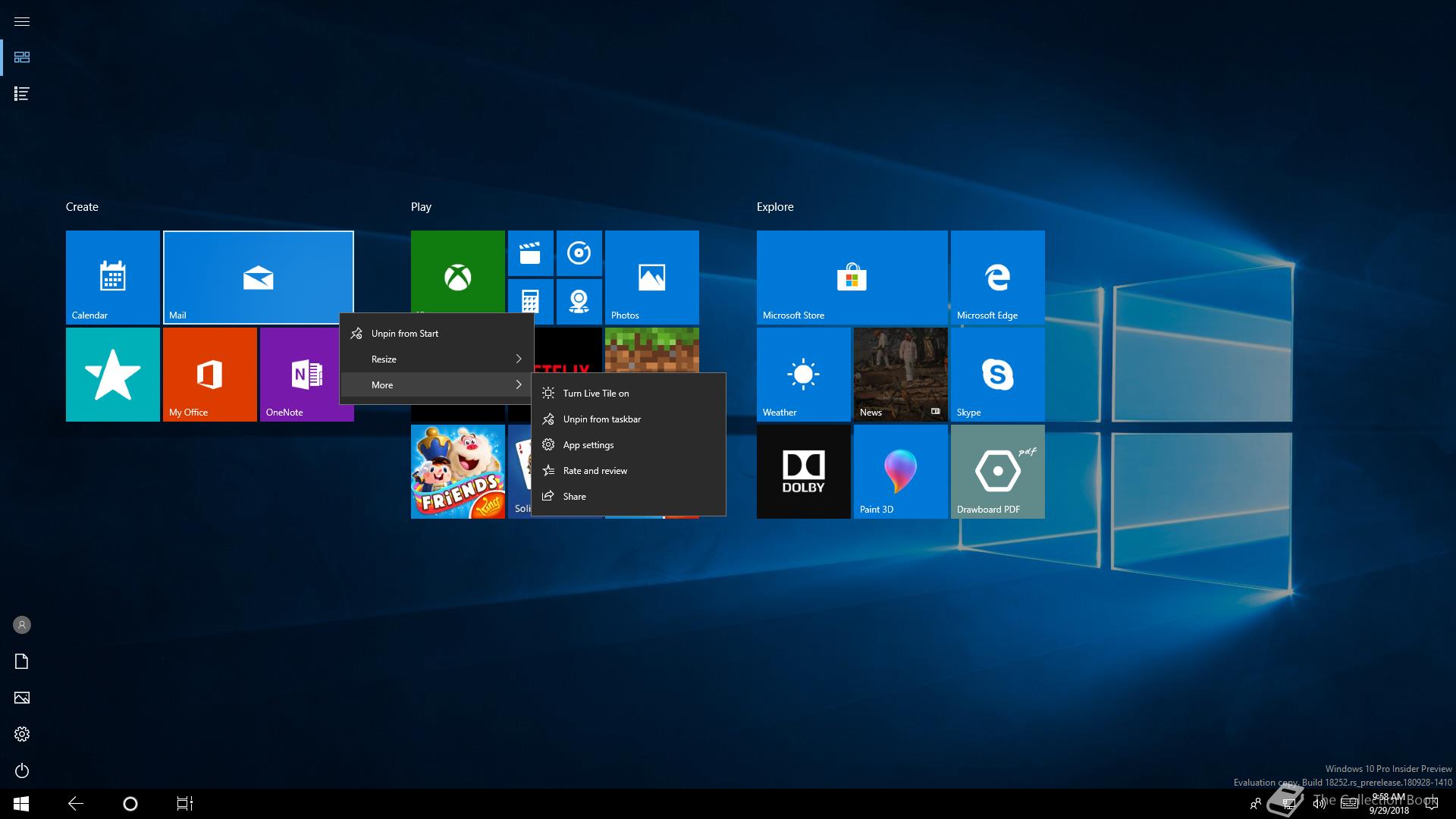
Task: Click the Play group heading
Action: coord(421,207)
